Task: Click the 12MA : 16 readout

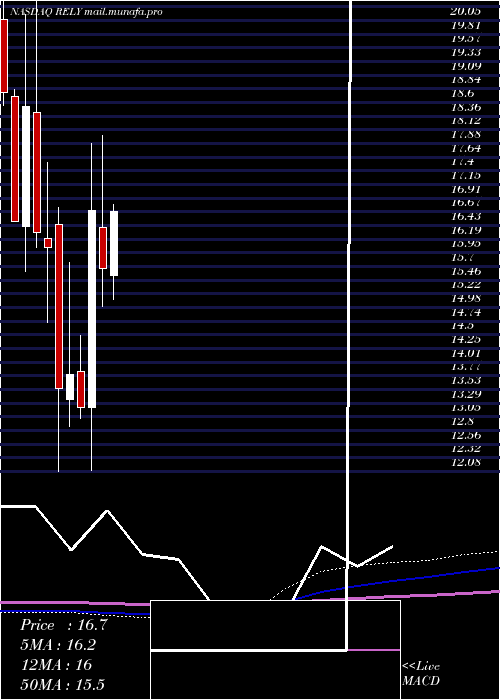Action: coord(57,665)
